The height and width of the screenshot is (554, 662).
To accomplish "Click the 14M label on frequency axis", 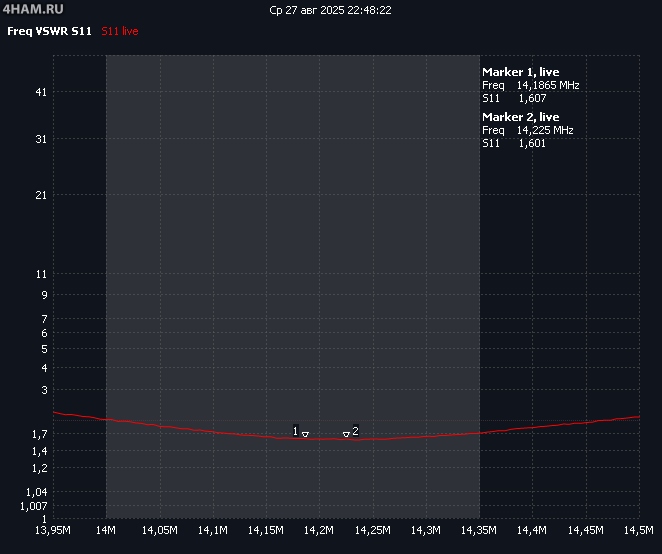I will coord(106,529).
